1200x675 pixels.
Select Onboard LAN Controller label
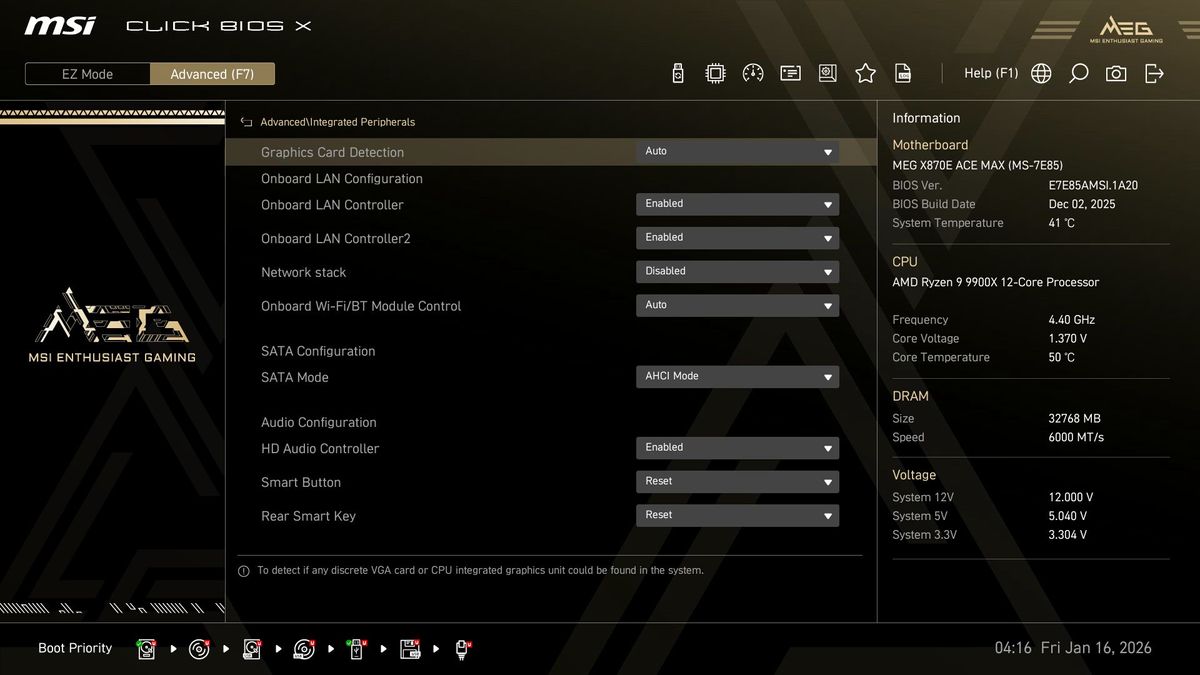point(332,205)
